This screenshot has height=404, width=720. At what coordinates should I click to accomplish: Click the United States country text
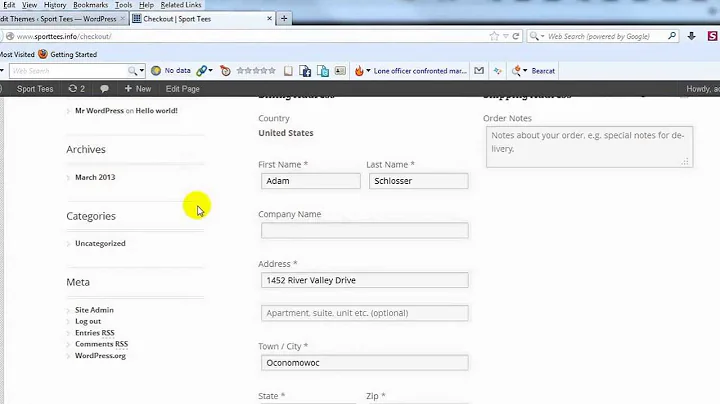[x=286, y=133]
